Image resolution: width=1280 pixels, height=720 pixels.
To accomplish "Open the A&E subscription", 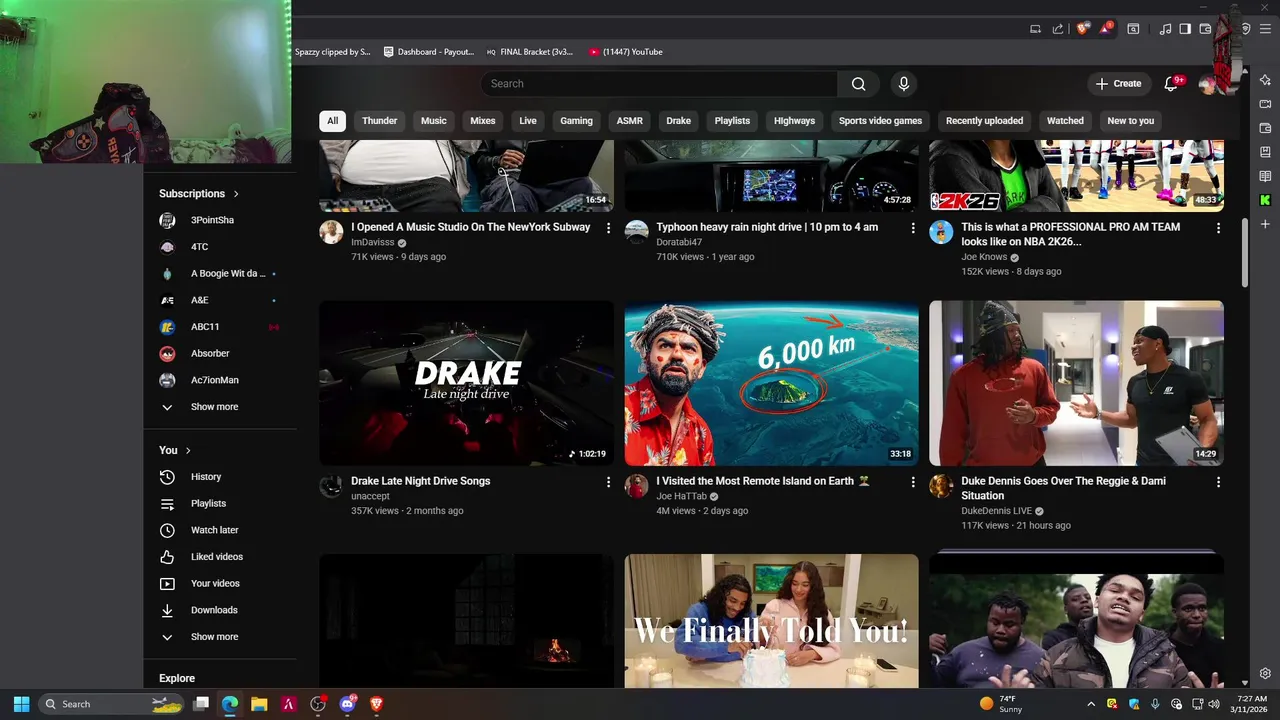I will (x=220, y=300).
